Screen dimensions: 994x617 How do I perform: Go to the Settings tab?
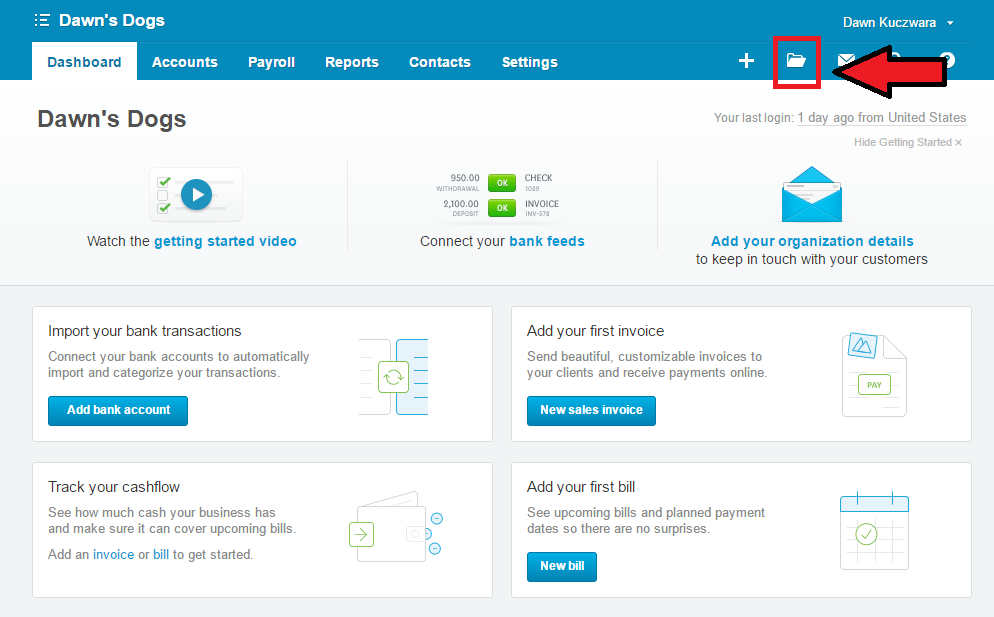(529, 62)
